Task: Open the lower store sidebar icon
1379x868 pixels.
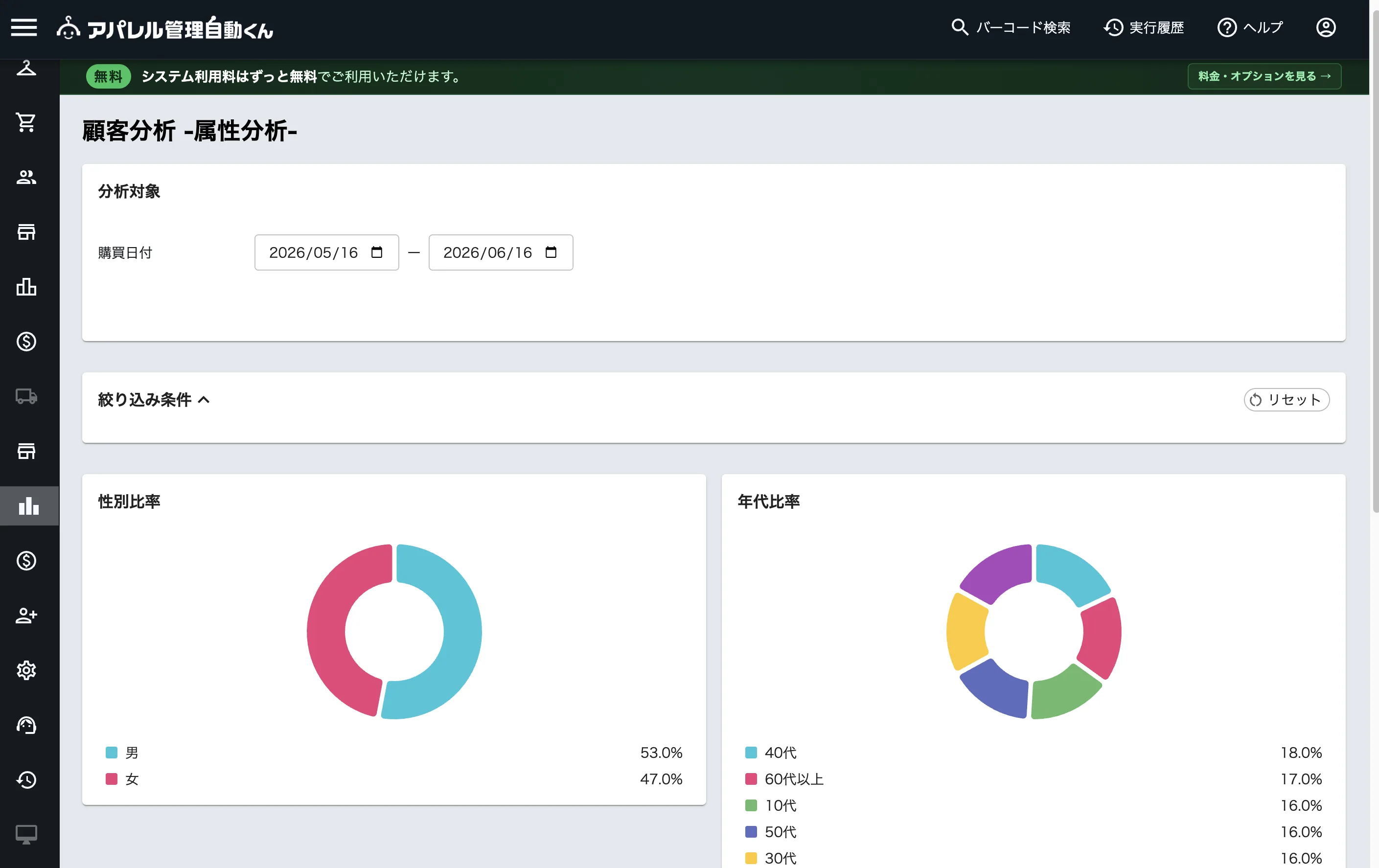Action: 26,451
